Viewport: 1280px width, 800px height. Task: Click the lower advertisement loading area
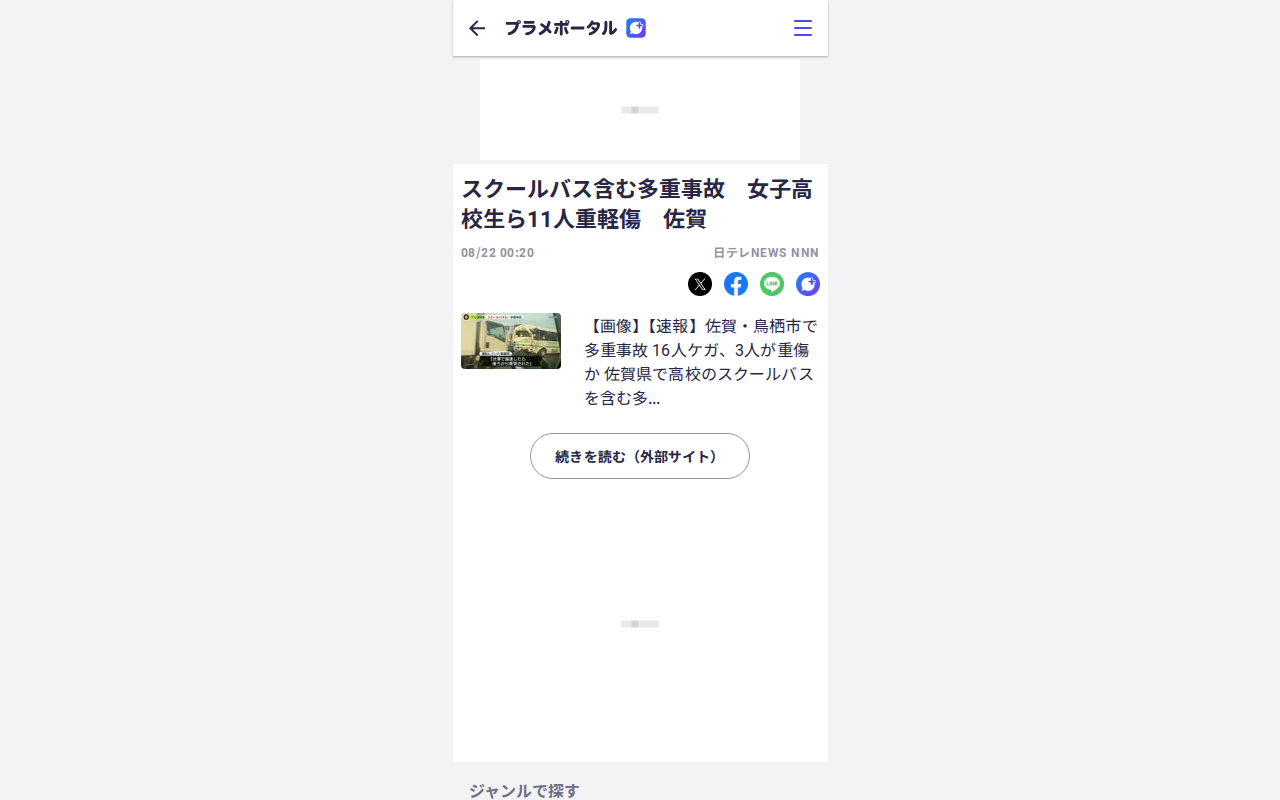click(x=640, y=624)
